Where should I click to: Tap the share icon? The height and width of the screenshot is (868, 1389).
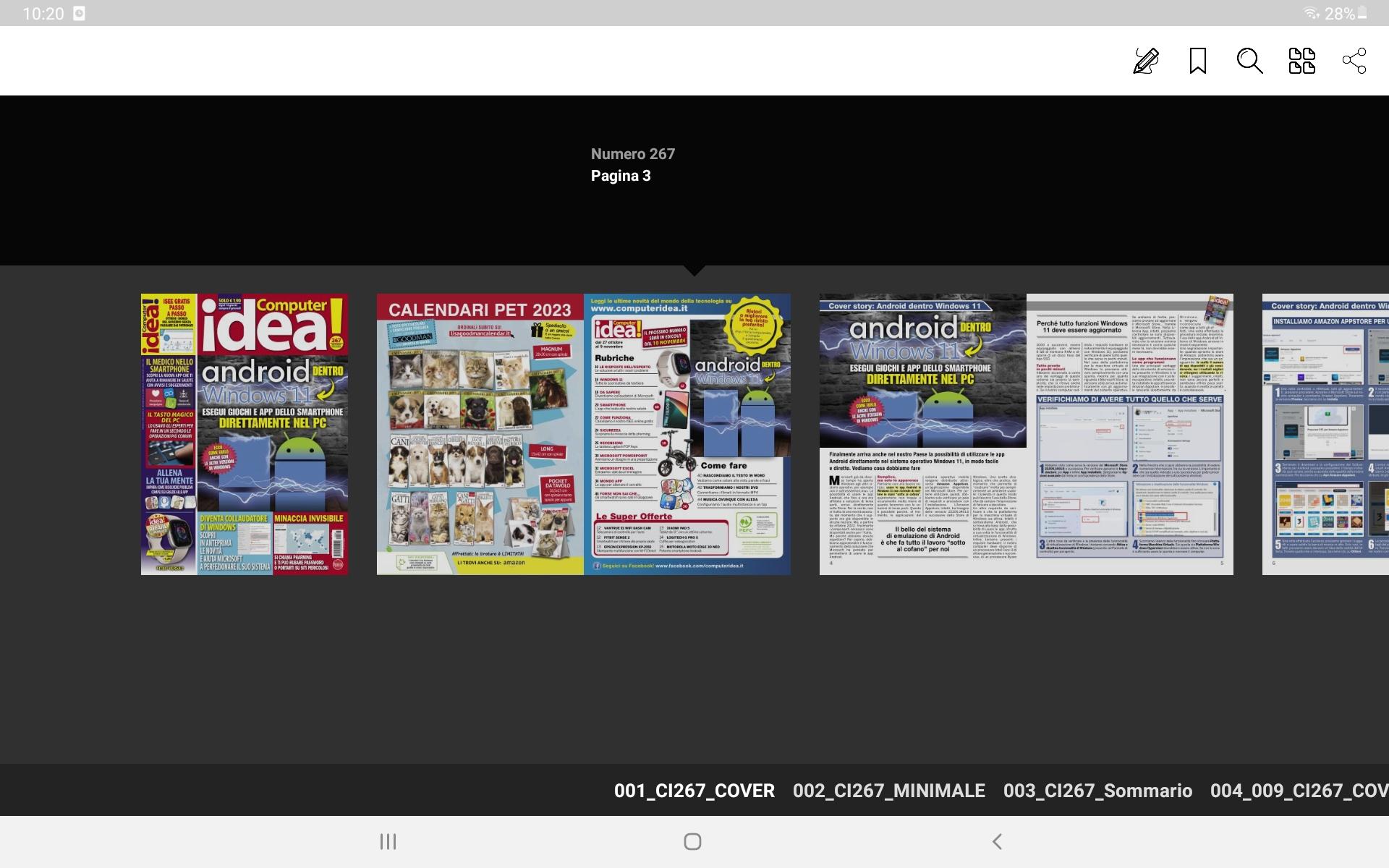pos(1354,61)
